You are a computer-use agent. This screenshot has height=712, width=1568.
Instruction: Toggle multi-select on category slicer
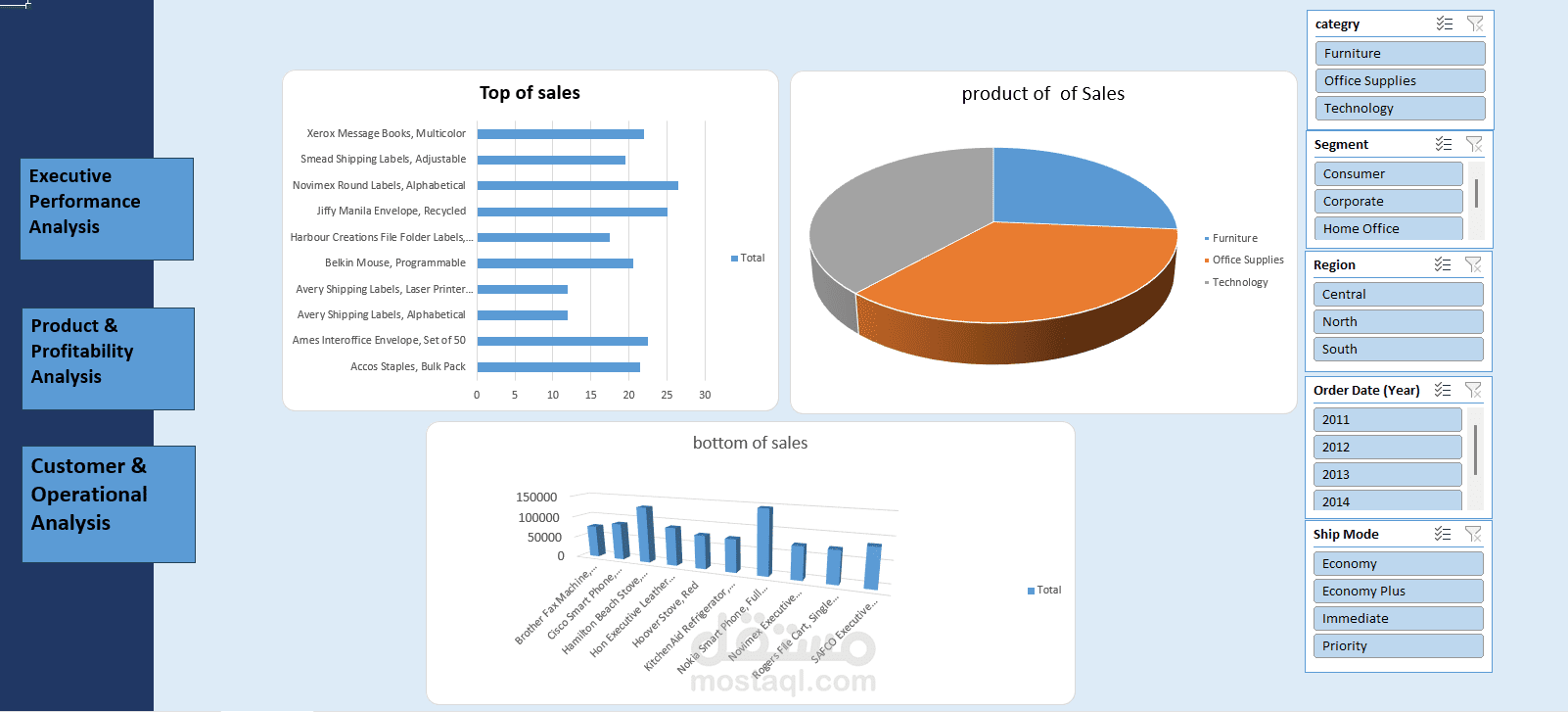(x=1444, y=24)
